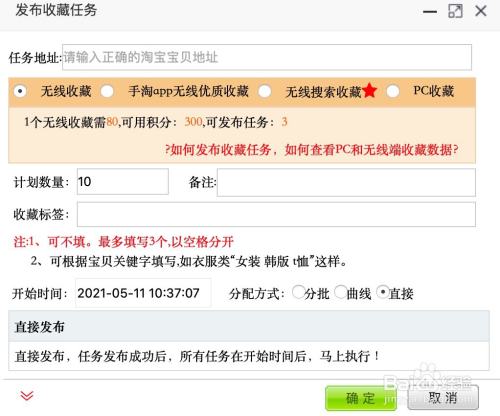Close the 发布收藏任务 dialog
The height and width of the screenshot is (416, 500).
pos(481,11)
